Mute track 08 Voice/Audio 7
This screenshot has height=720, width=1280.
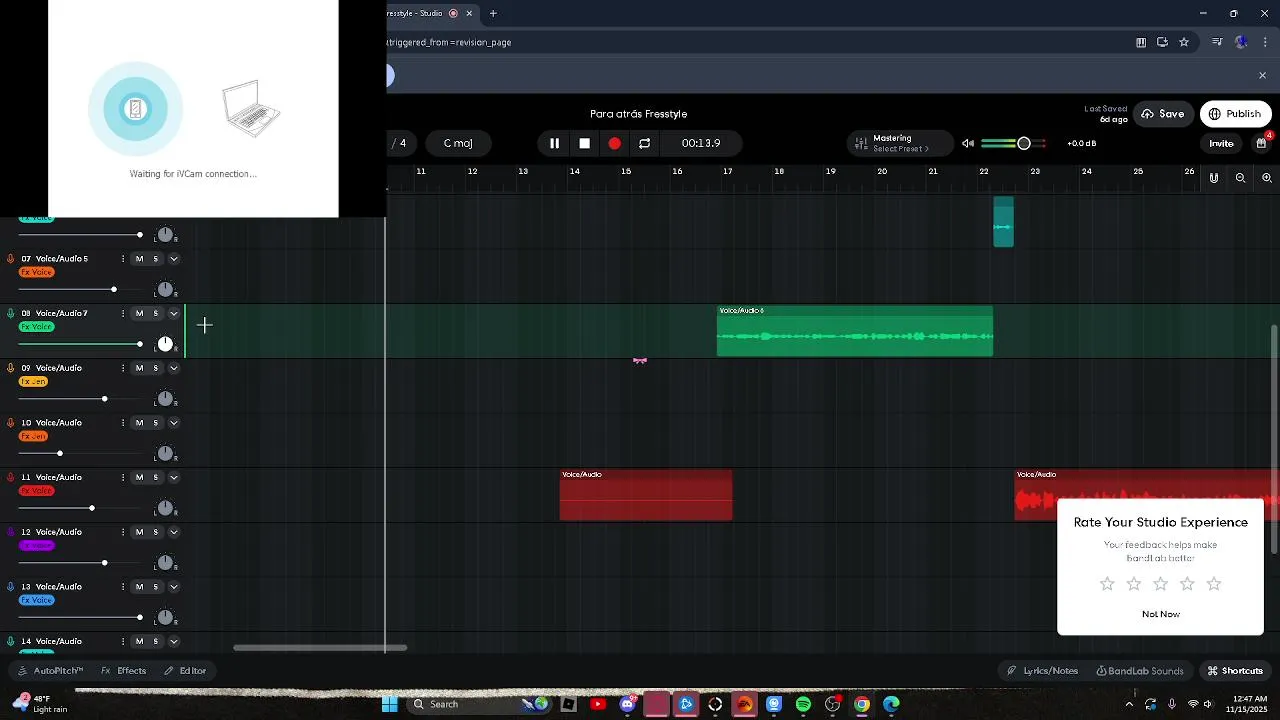click(139, 314)
